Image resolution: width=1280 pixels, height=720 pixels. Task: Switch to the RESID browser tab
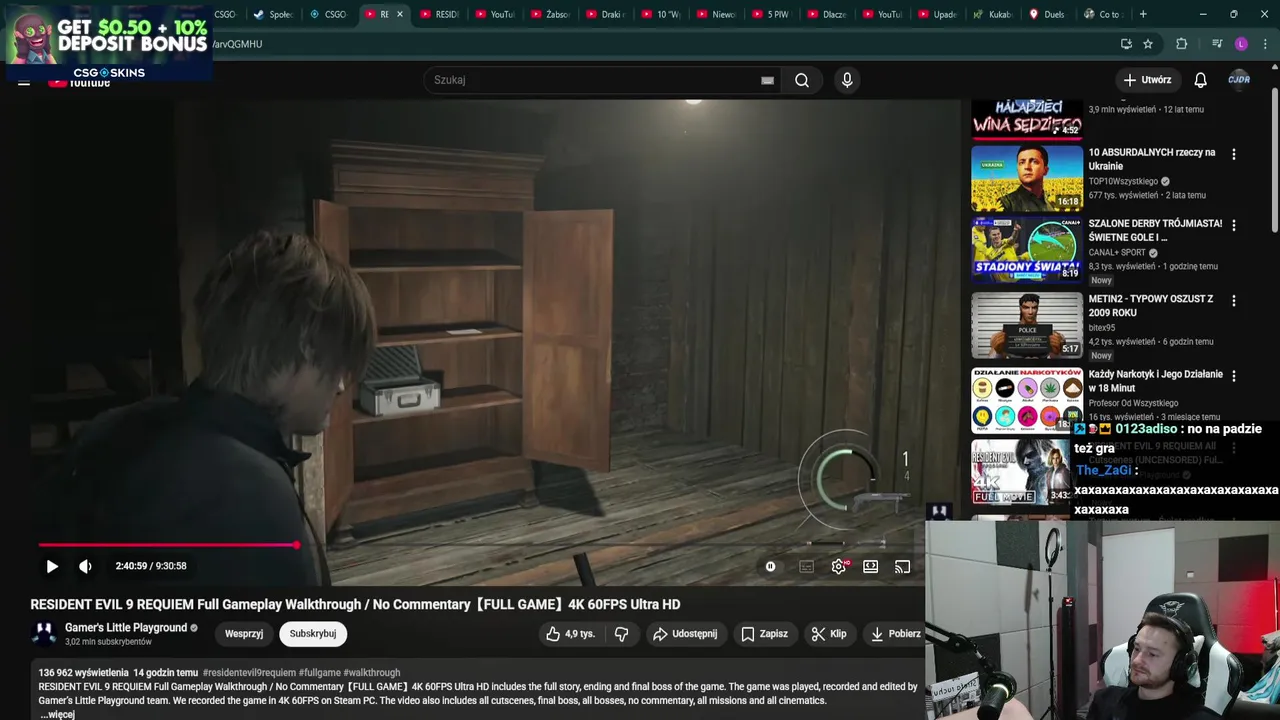(439, 14)
